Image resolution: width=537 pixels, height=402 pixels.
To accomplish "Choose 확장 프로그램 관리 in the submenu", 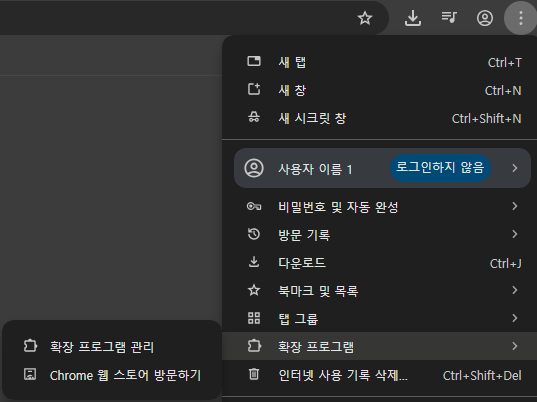I will (112, 347).
